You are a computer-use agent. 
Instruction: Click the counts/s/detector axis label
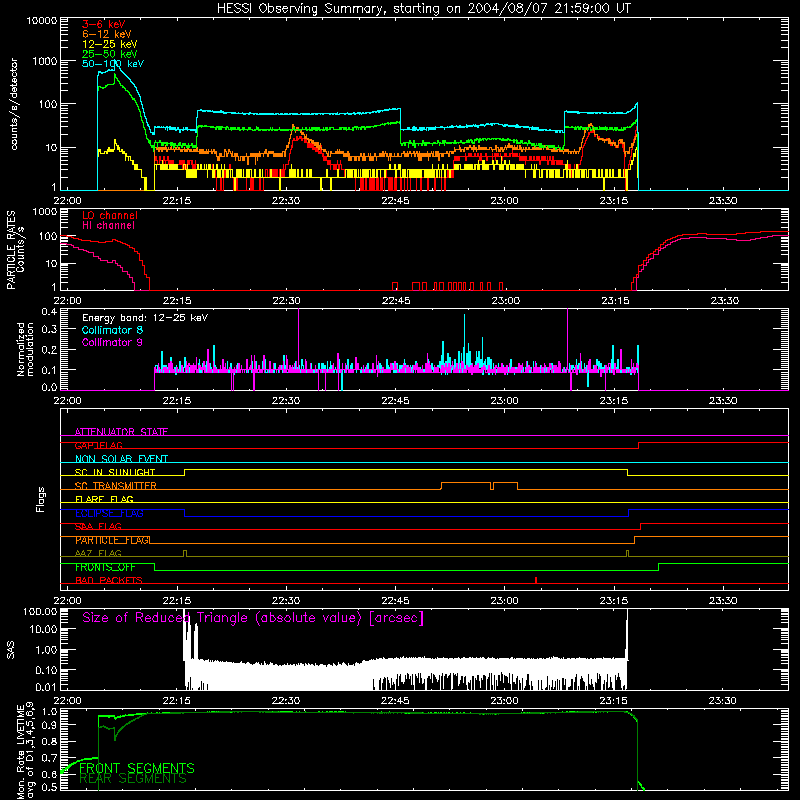[14, 104]
